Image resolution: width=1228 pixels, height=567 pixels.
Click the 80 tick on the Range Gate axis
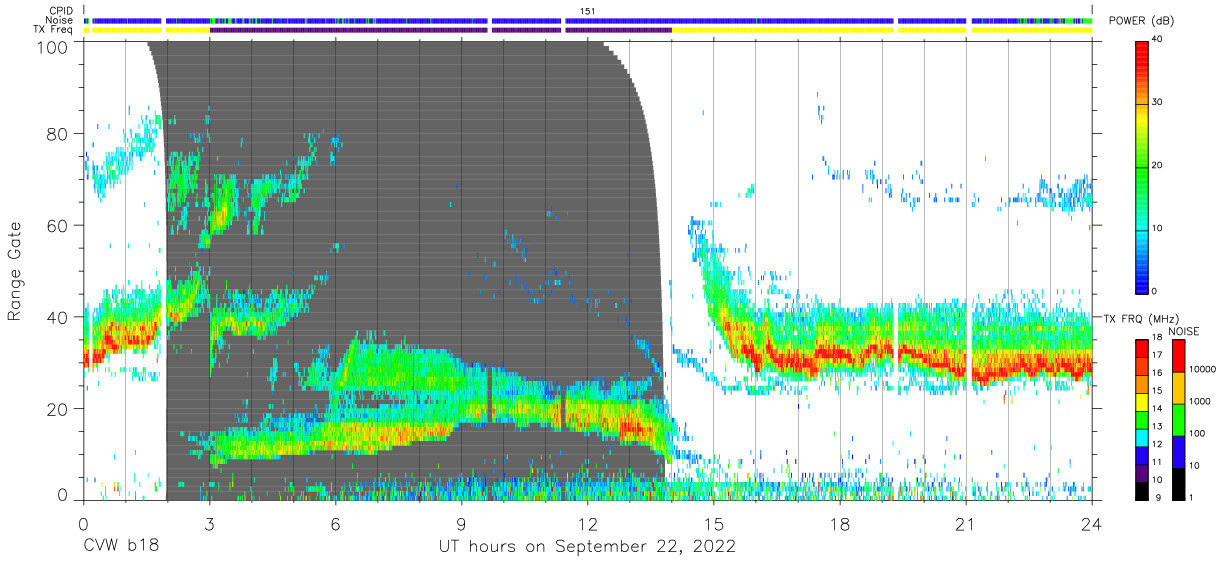(x=59, y=133)
